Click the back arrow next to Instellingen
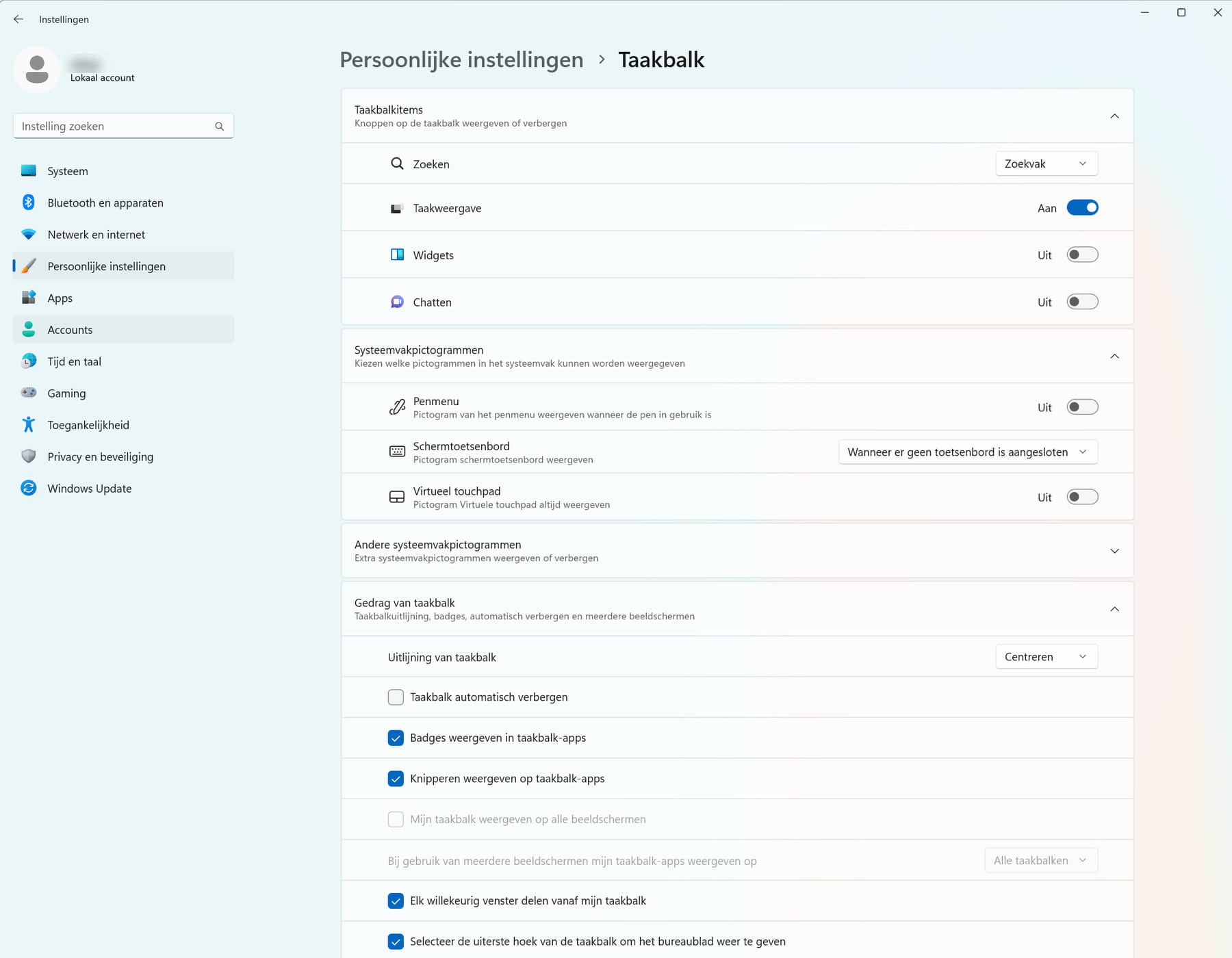The height and width of the screenshot is (958, 1232). 18,19
